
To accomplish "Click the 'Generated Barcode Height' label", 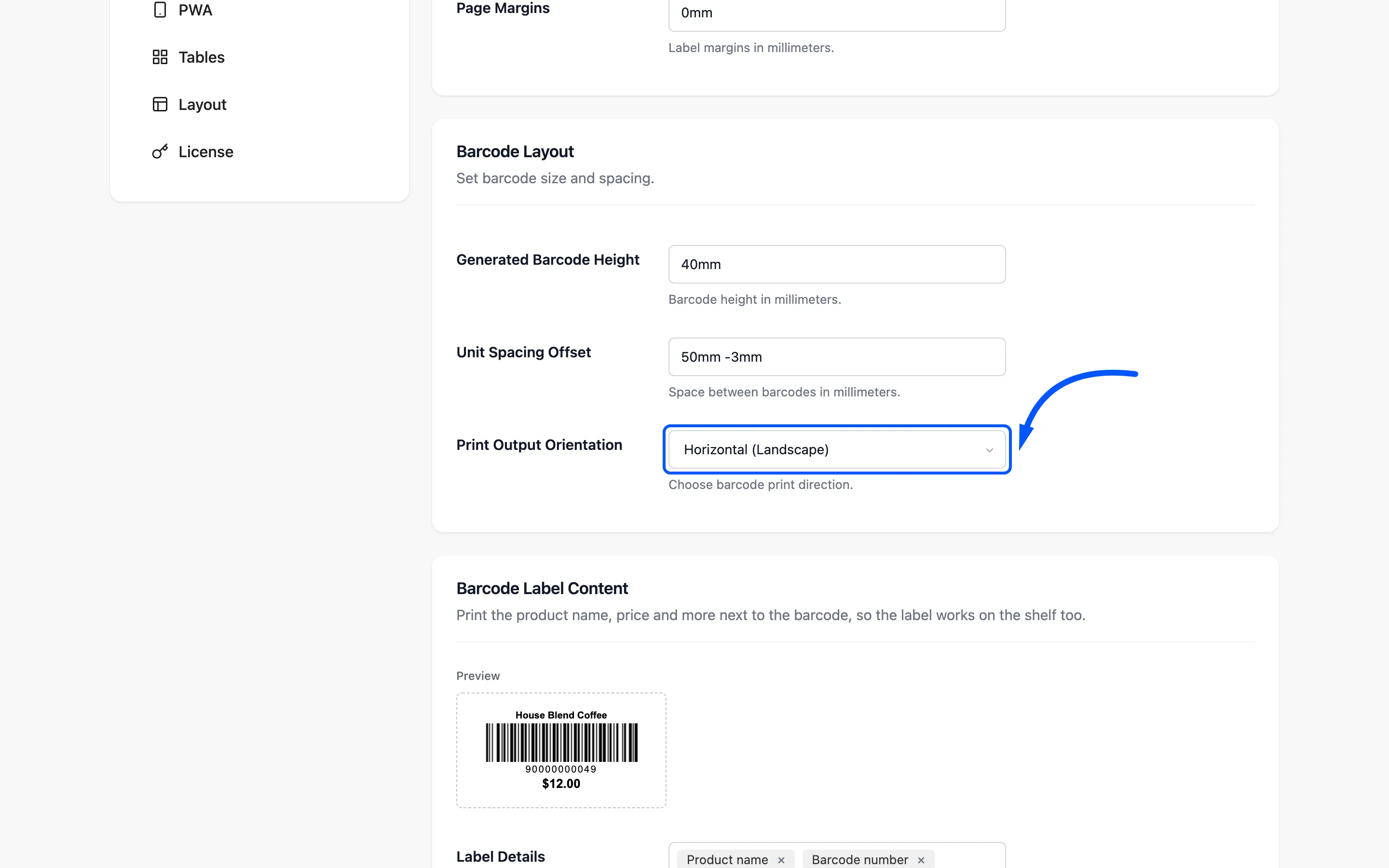I will 547,259.
